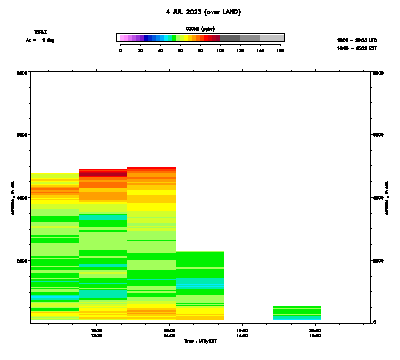Viewport: 400px width, 360px height.
Task: Click the cyan band in the fourth column
Action: [200, 283]
